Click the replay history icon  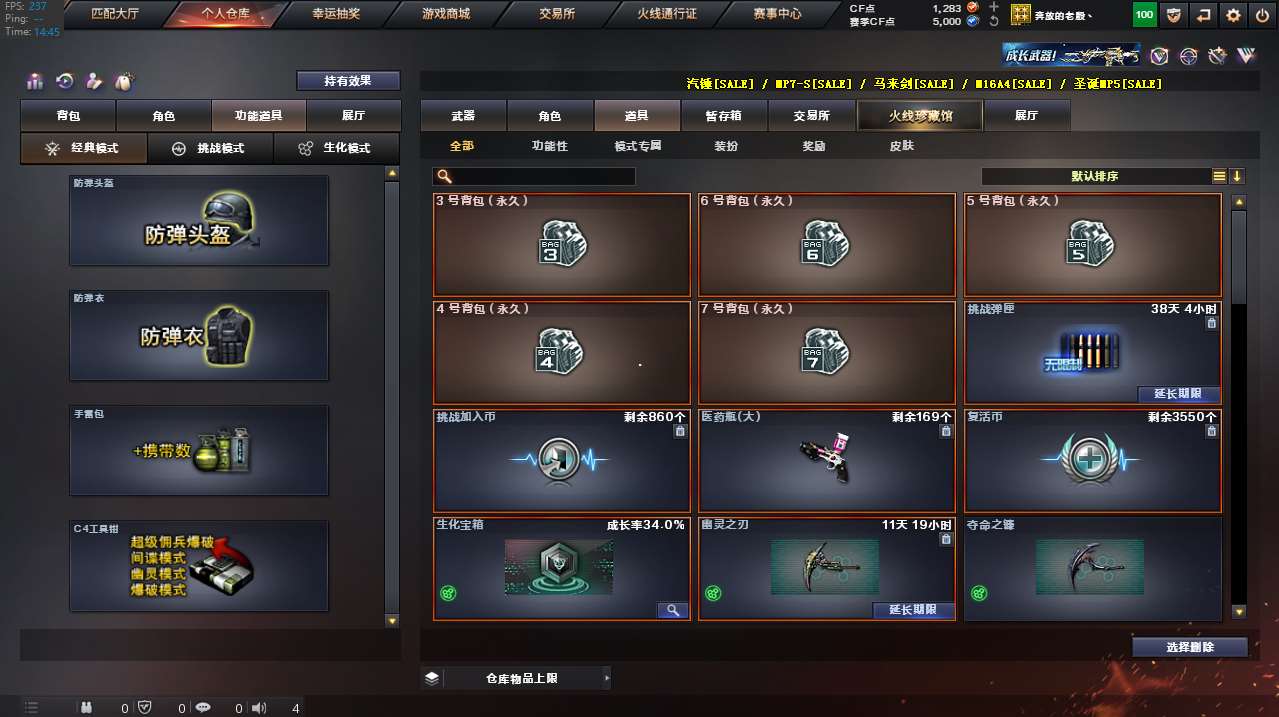point(64,81)
